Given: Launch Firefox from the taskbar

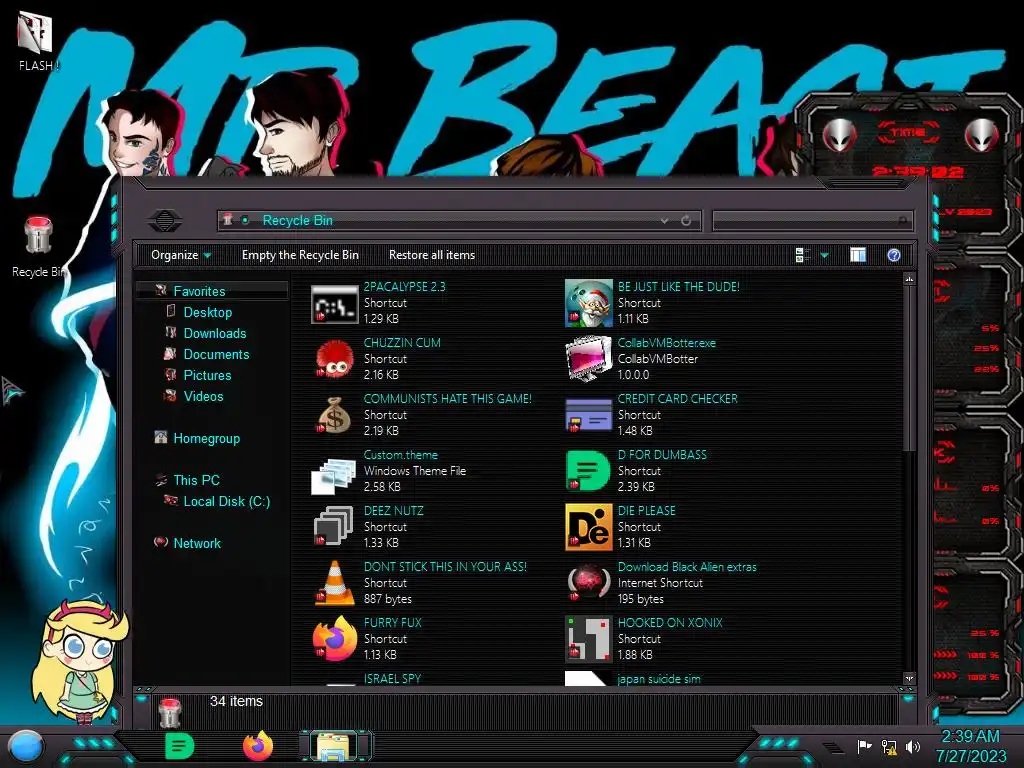Looking at the screenshot, I should pos(258,746).
